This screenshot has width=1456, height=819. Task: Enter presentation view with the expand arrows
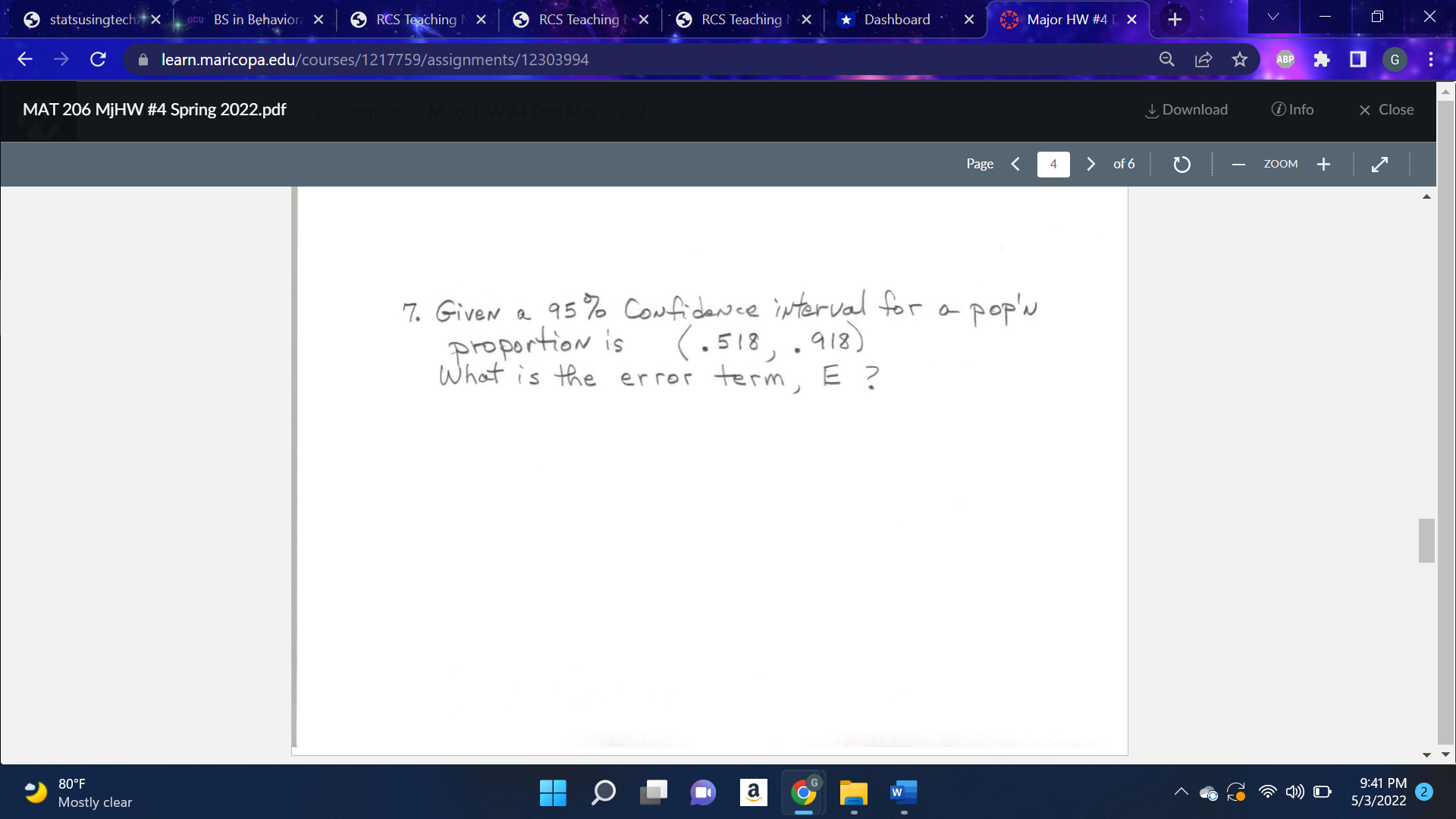(1380, 164)
